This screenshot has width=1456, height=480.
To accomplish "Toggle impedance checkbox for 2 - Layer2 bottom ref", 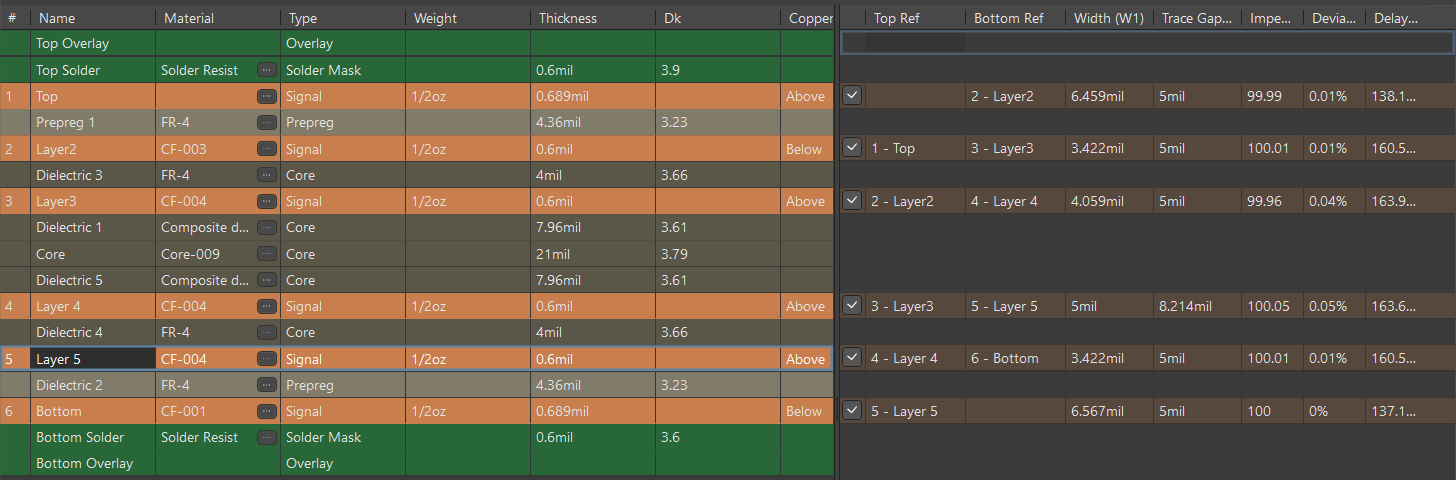I will (x=852, y=95).
